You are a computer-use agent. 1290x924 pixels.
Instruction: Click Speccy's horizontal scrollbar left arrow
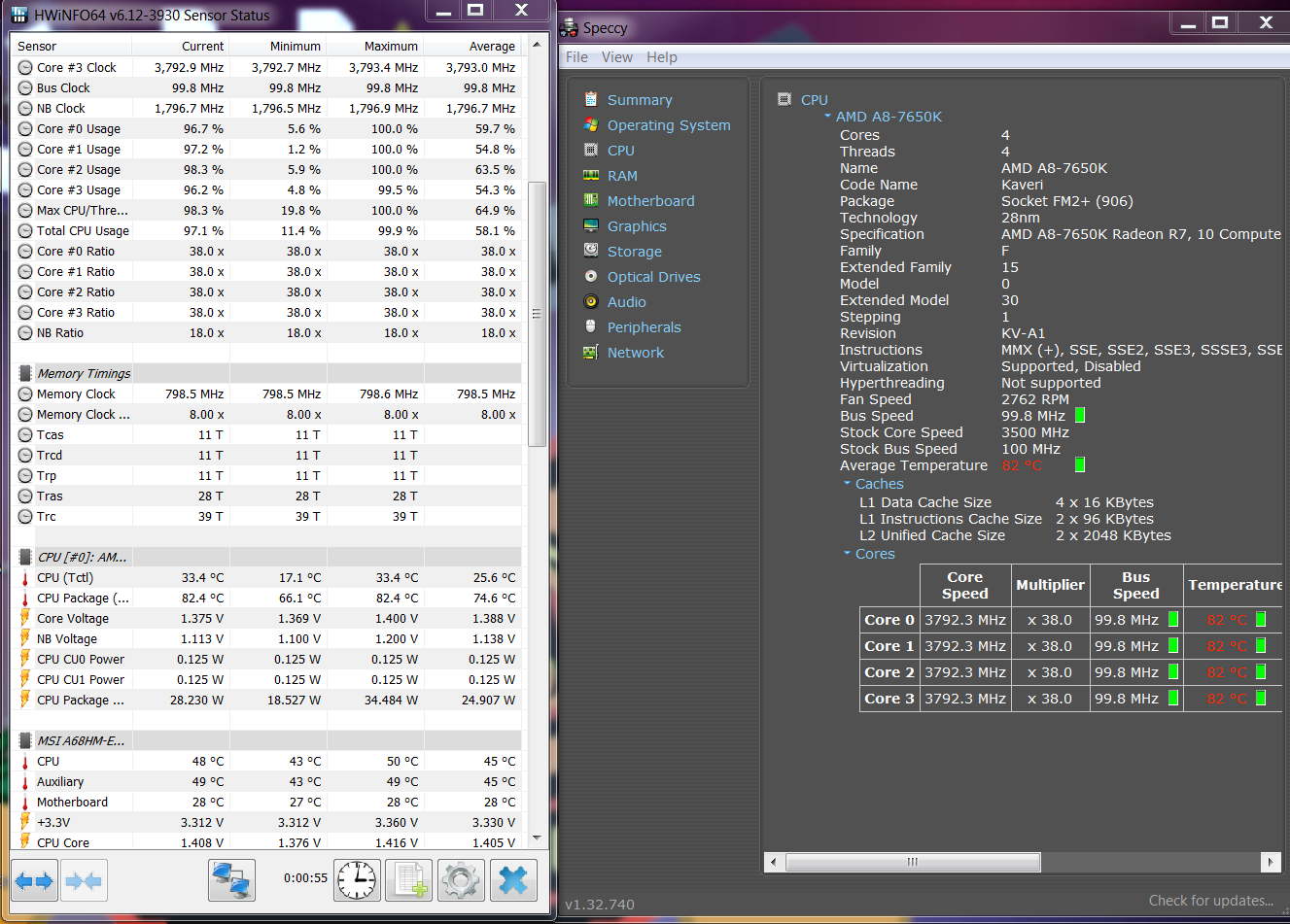(x=774, y=862)
